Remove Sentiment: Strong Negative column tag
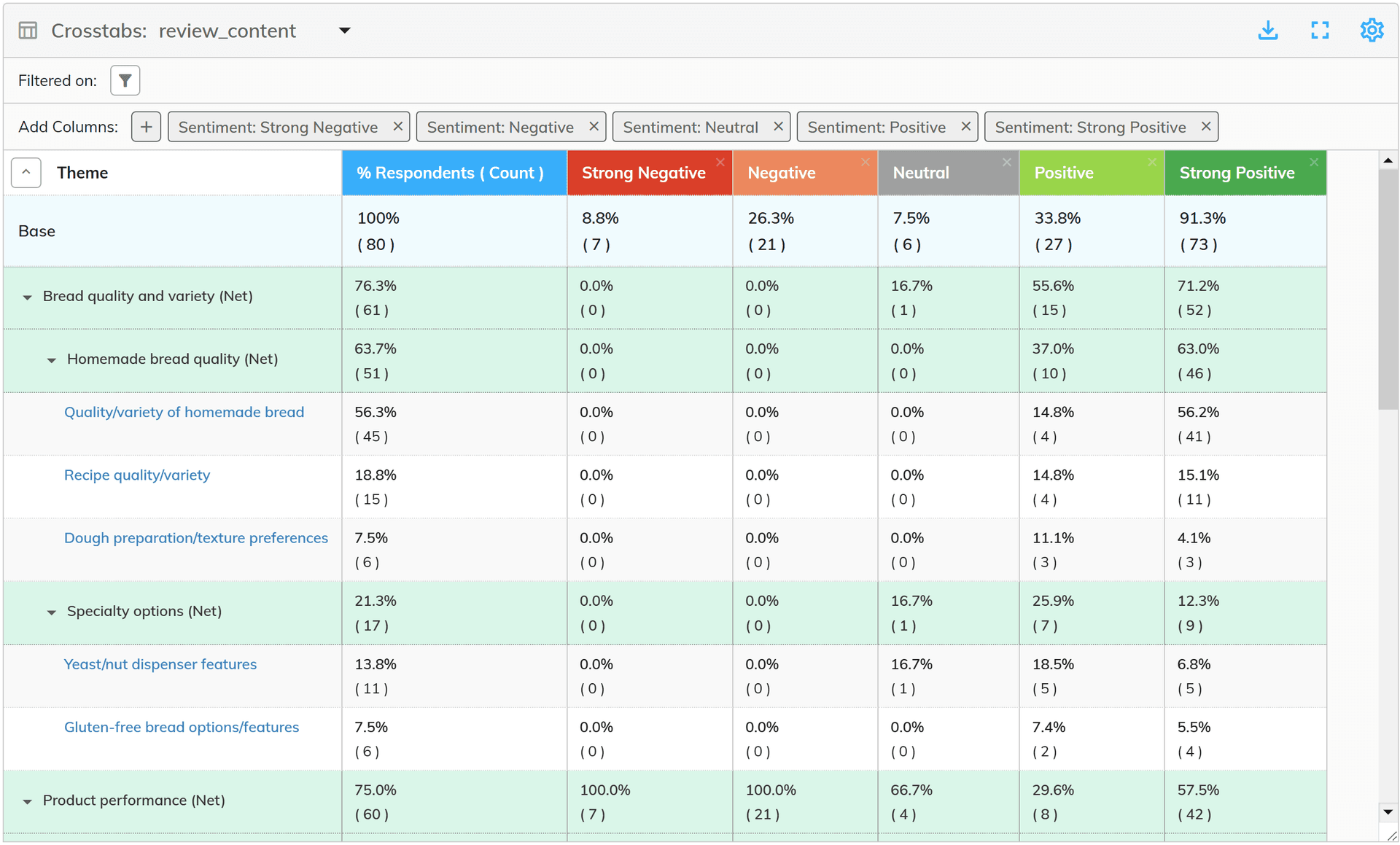 click(x=398, y=126)
